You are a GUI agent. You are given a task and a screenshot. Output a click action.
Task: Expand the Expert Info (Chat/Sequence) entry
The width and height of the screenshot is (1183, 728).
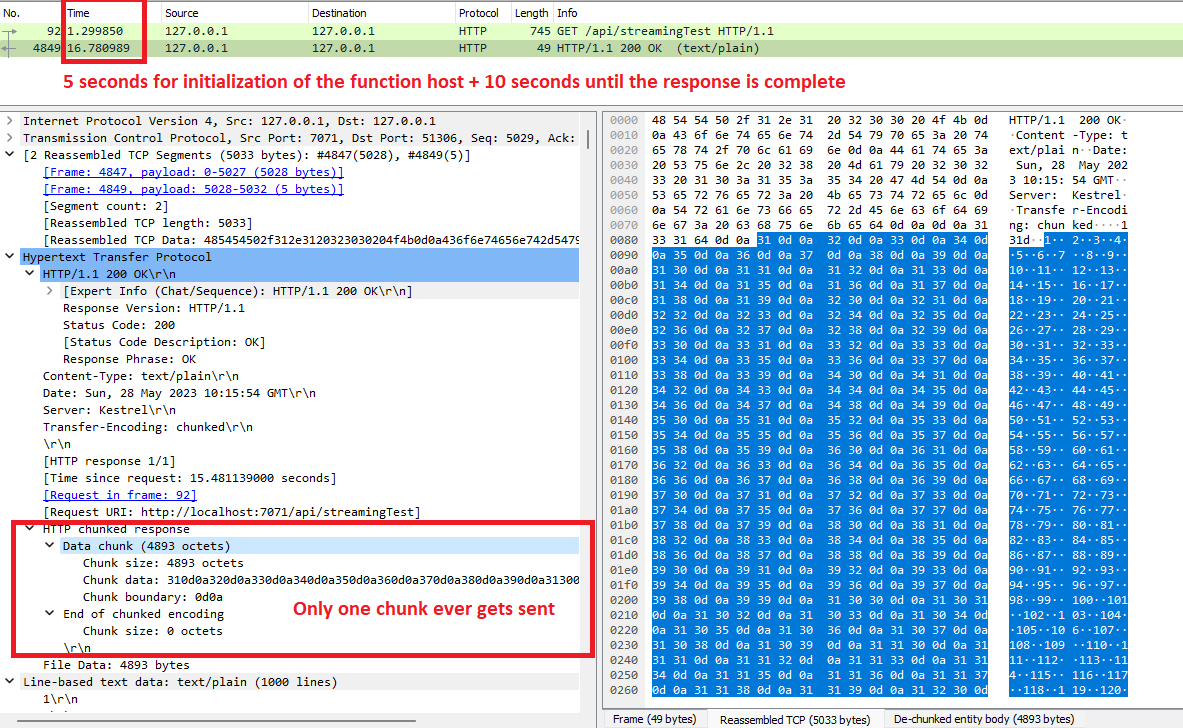coord(50,291)
